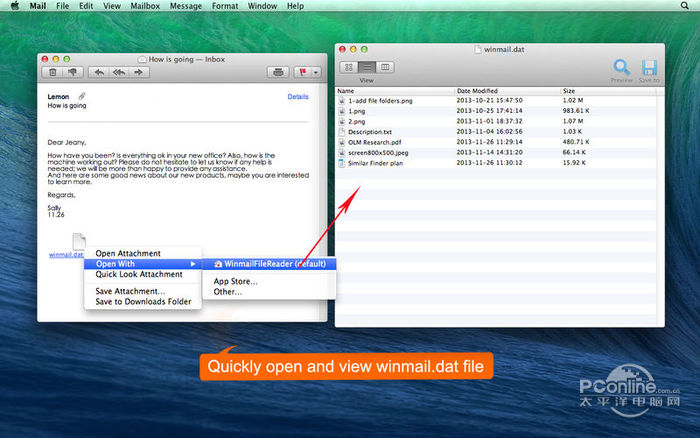Image resolution: width=700 pixels, height=438 pixels.
Task: Forward the message with forward arrow
Action: pyautogui.click(x=139, y=72)
